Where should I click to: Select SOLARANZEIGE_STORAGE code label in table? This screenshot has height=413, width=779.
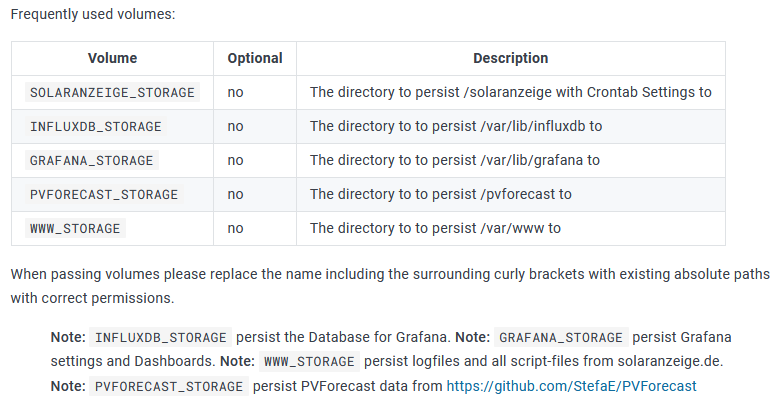tap(112, 92)
